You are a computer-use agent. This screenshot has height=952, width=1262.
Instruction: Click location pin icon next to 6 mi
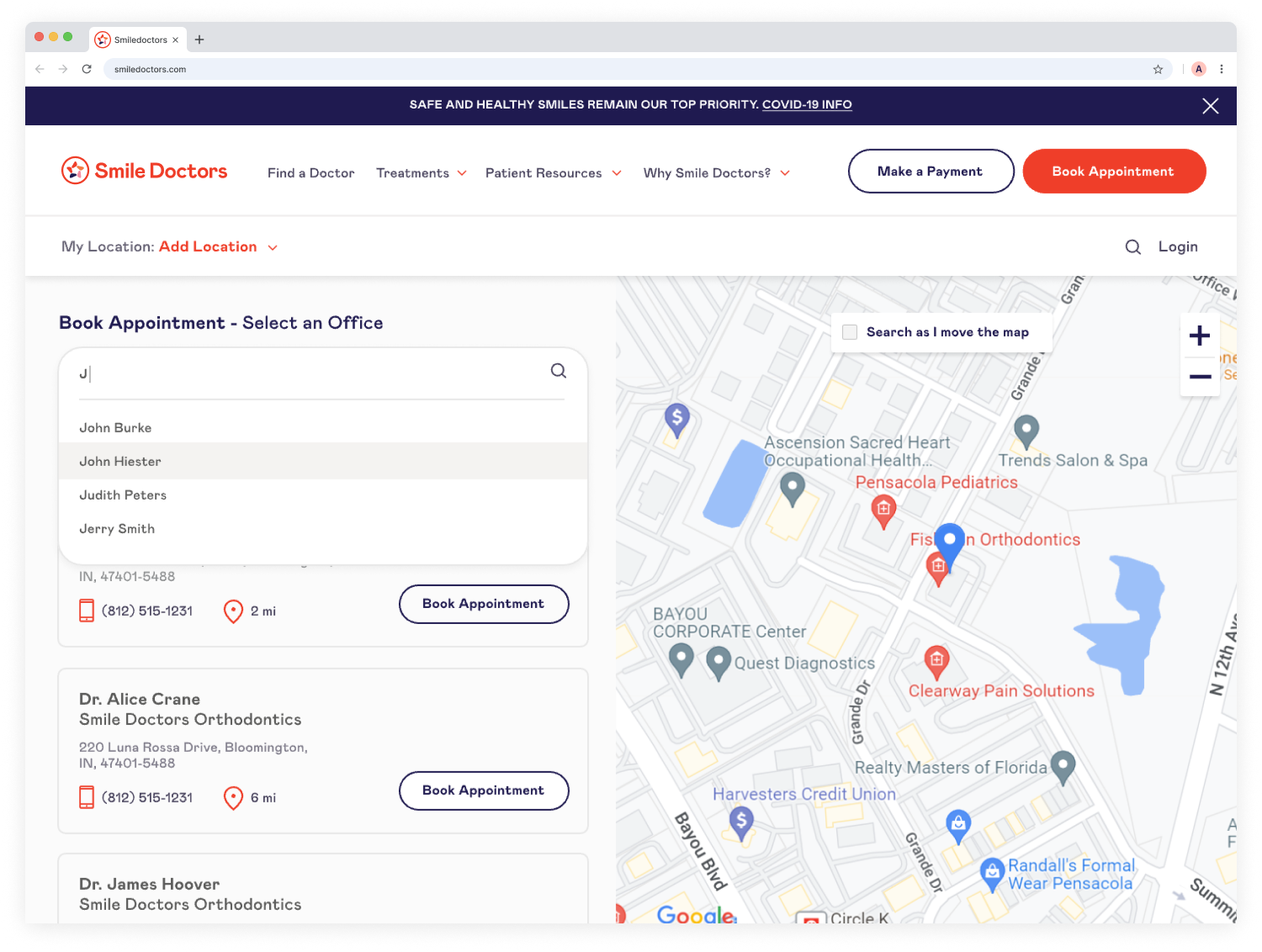[233, 798]
